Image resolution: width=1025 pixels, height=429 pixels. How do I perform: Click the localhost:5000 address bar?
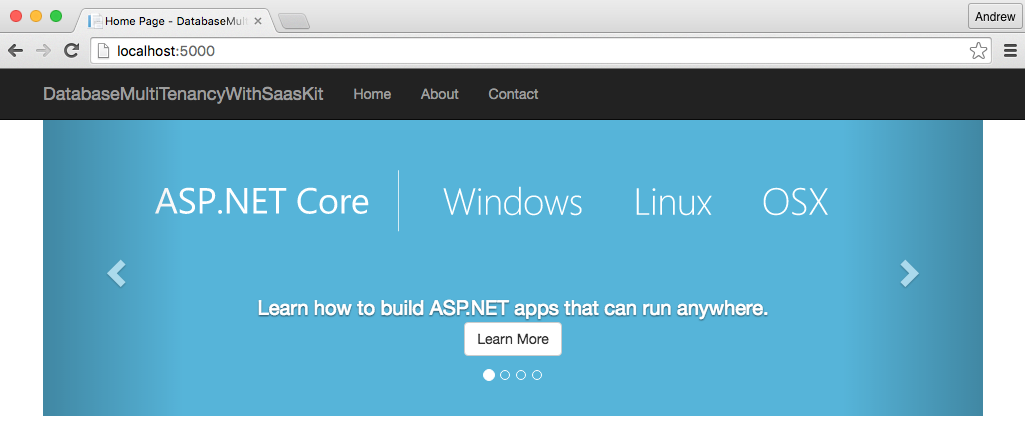click(x=541, y=50)
